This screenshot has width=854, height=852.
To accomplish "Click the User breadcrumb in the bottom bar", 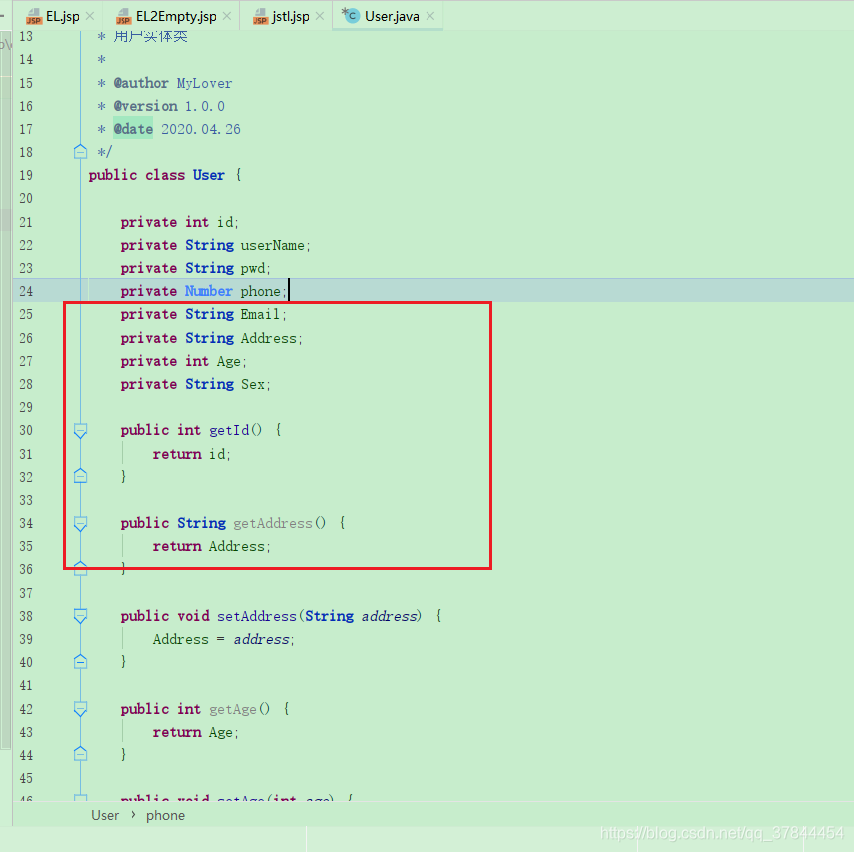I will click(105, 816).
